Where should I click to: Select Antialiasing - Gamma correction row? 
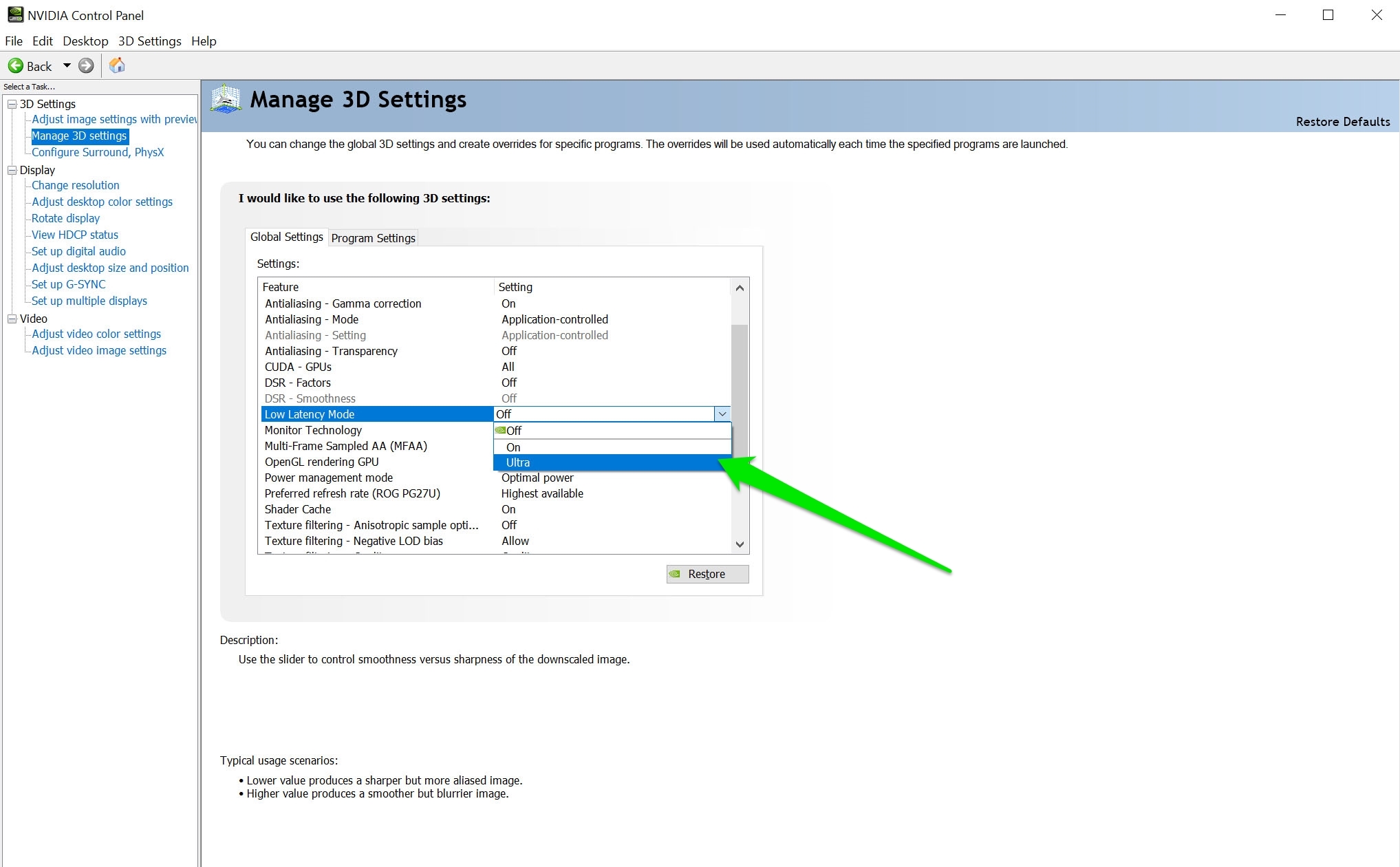click(x=495, y=303)
